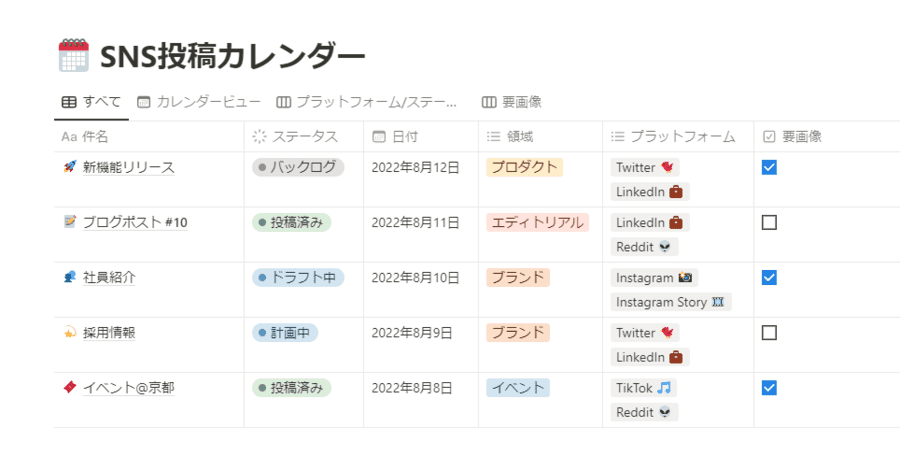This screenshot has width=900, height=456.
Task: Open ブランド tag in 社員紹介 row
Action: click(x=518, y=277)
